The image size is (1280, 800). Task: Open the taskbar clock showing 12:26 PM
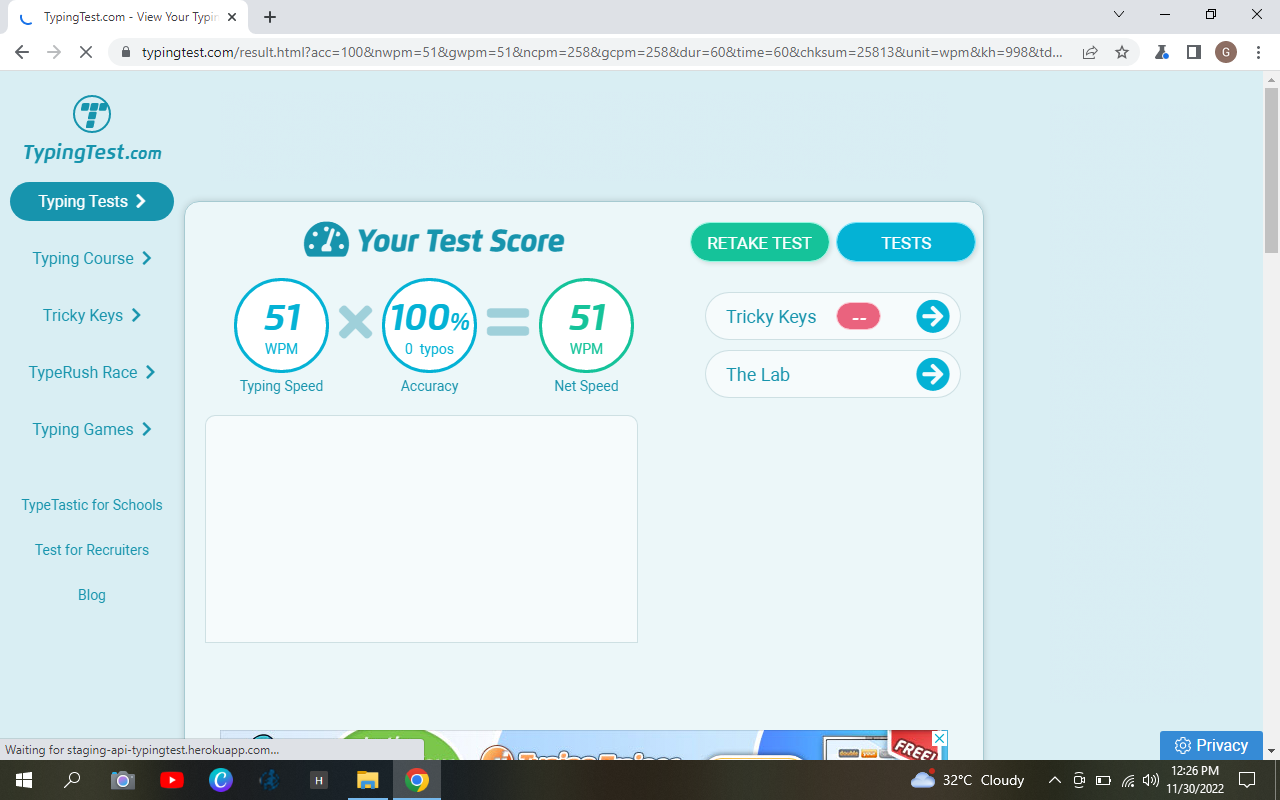click(x=1195, y=780)
